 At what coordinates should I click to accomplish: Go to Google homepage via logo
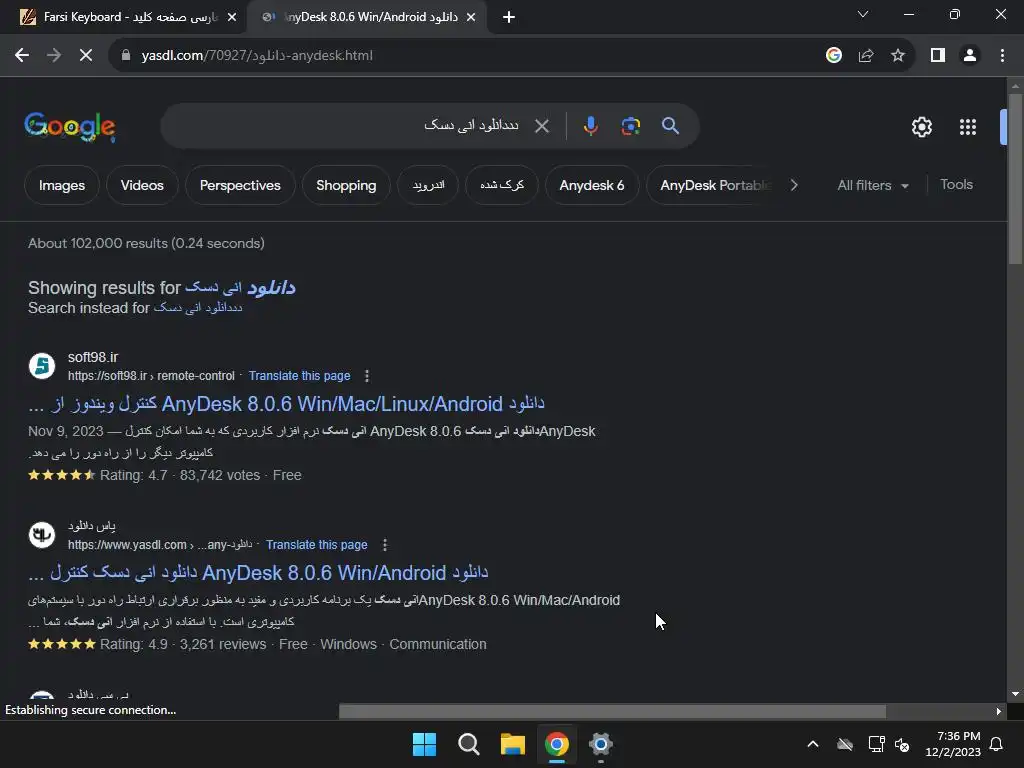click(70, 127)
